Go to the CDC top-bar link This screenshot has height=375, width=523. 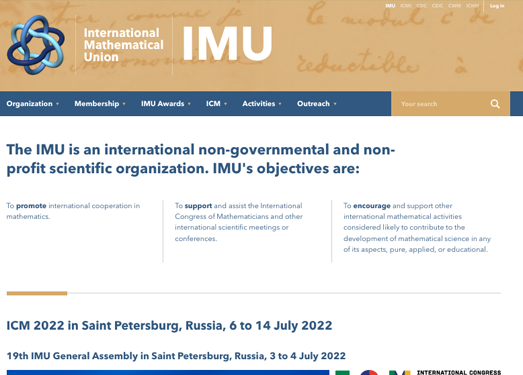(x=421, y=6)
